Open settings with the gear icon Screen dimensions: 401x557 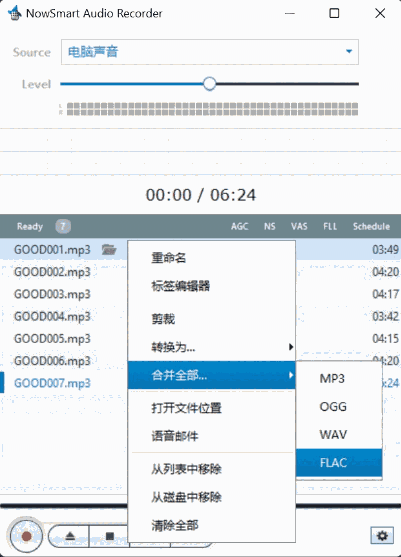(x=382, y=535)
